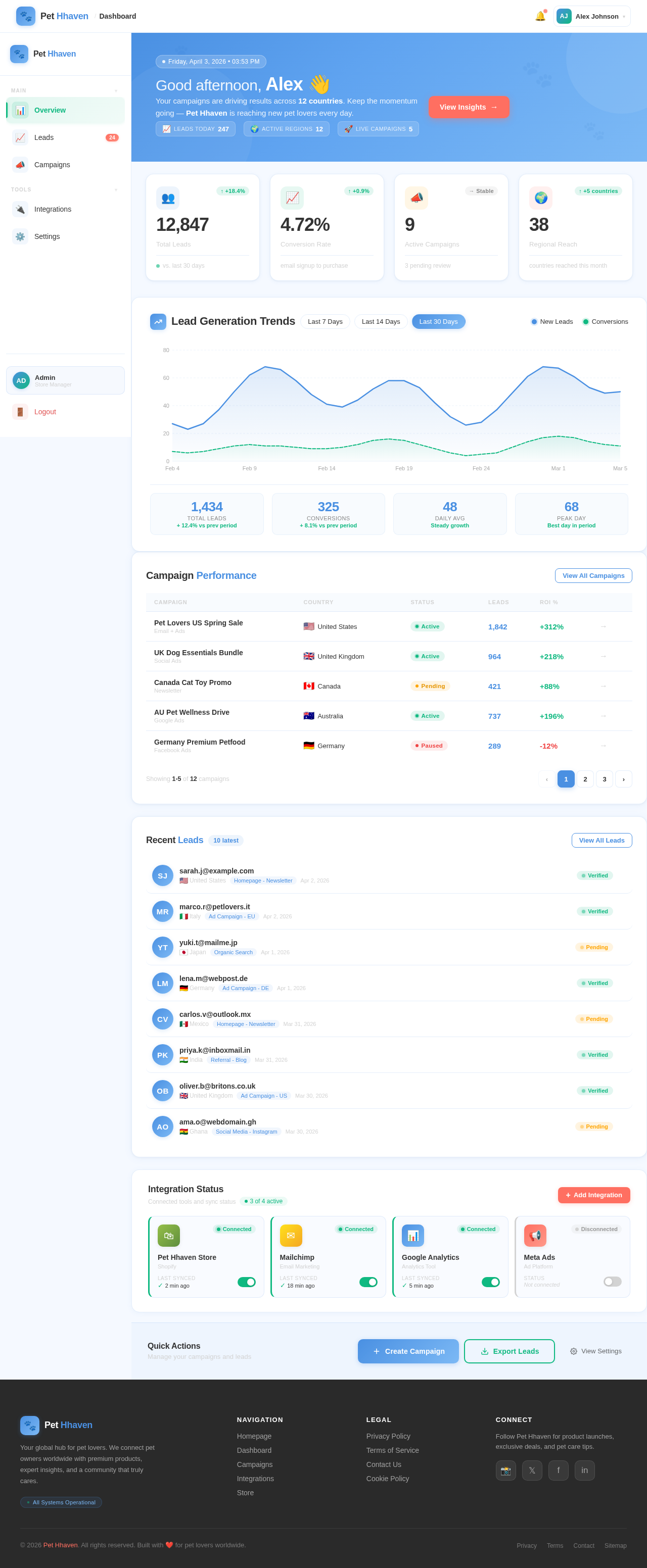This screenshot has width=647, height=1568.
Task: Click the Total Leads people icon
Action: [x=167, y=198]
